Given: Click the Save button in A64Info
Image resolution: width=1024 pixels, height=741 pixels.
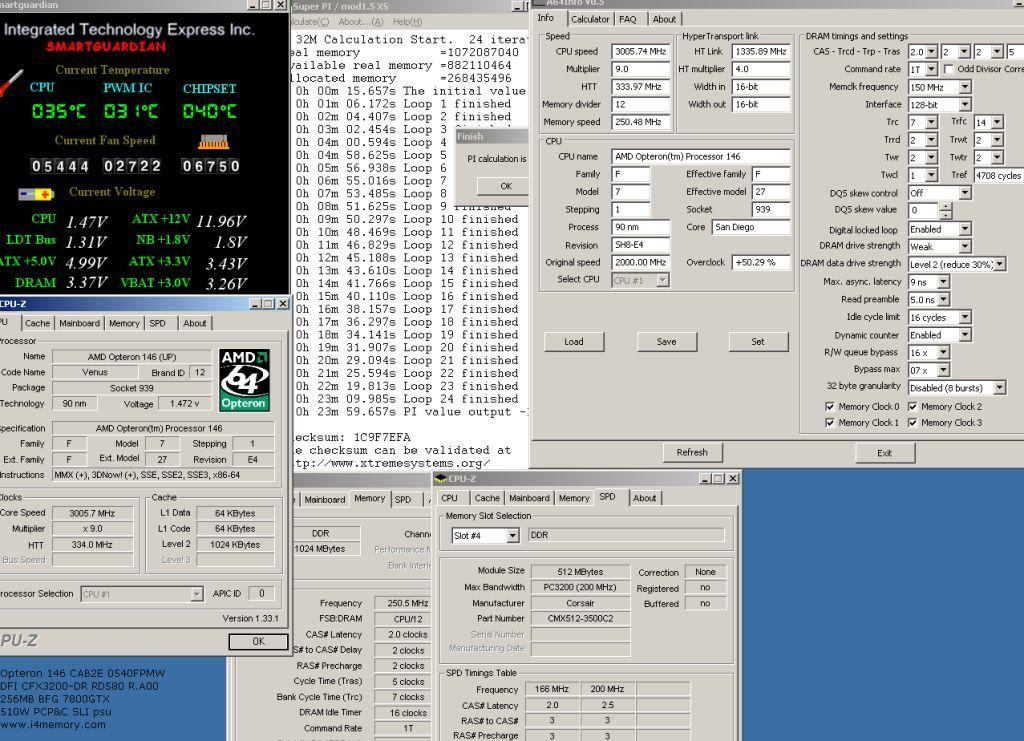Looking at the screenshot, I should pos(667,341).
